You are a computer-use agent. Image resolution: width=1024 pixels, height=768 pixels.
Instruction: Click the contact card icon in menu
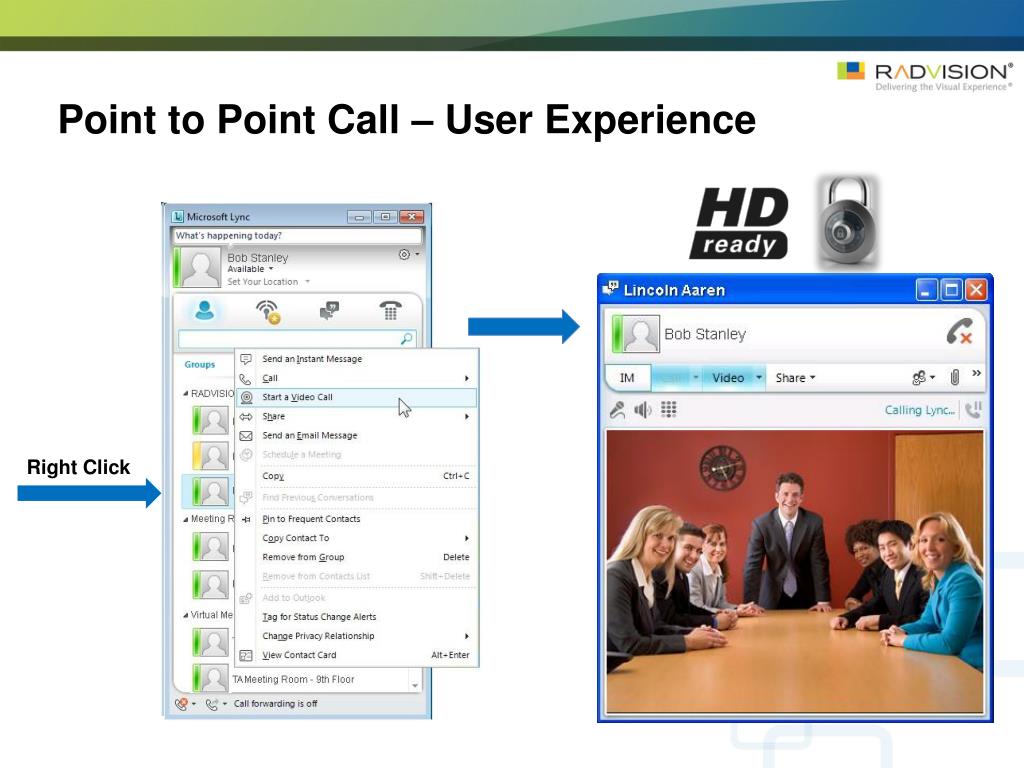pos(246,656)
